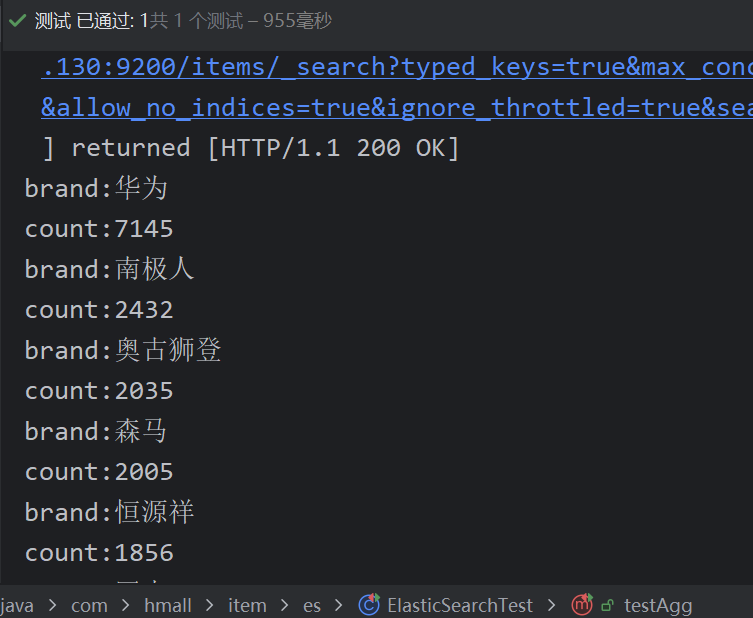Click the 'brand:南极人' output line
Screen dimensions: 753x618
[x=109, y=269]
